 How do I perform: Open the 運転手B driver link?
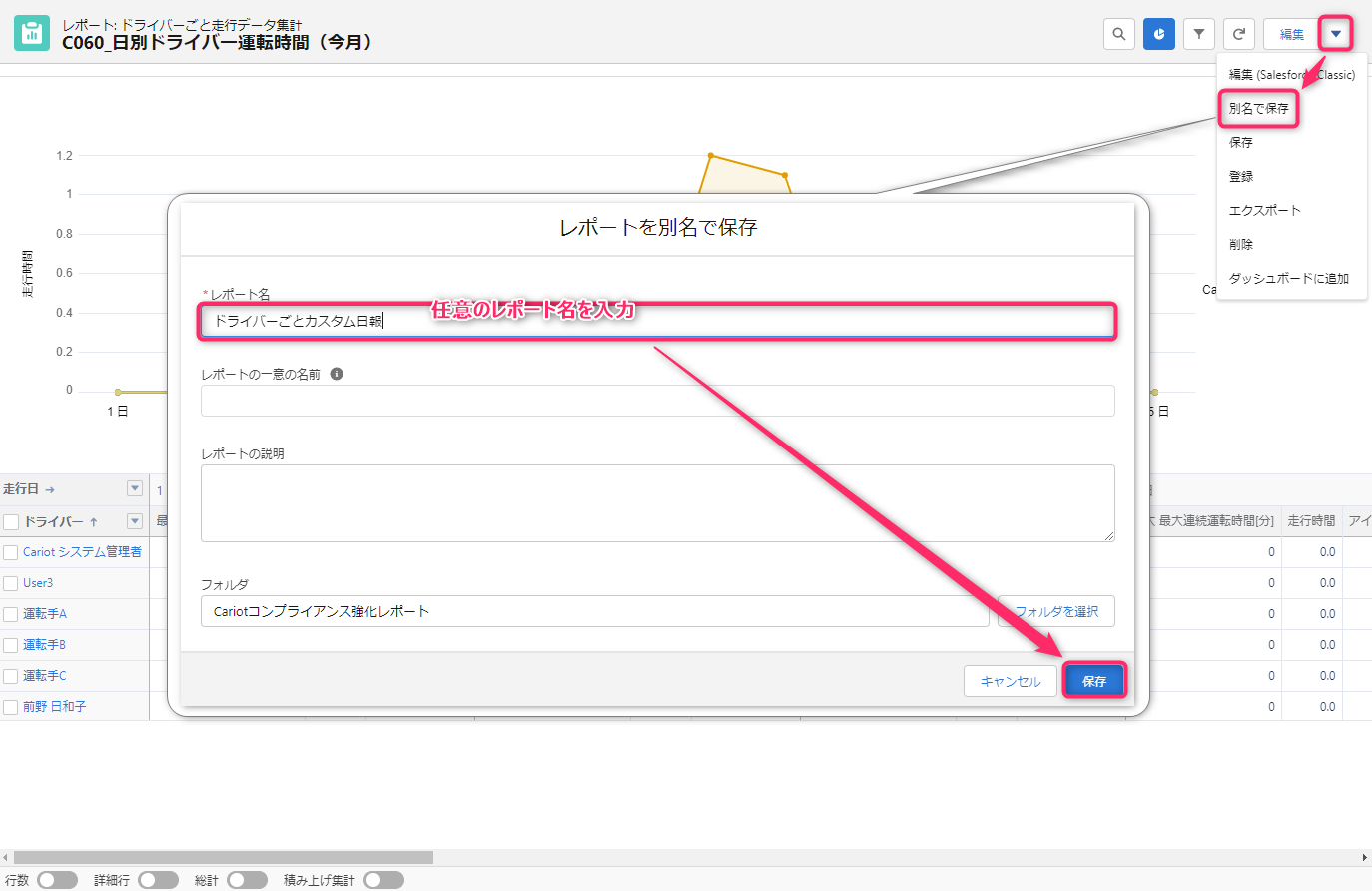[45, 645]
